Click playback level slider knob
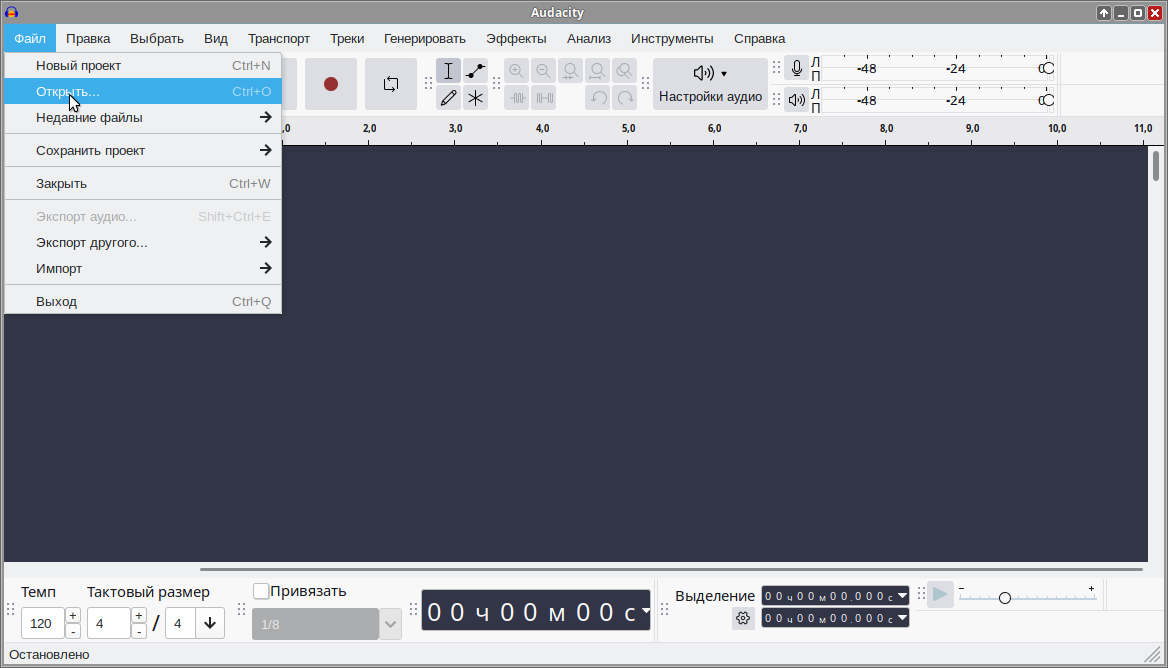1168x668 pixels. [x=1047, y=100]
